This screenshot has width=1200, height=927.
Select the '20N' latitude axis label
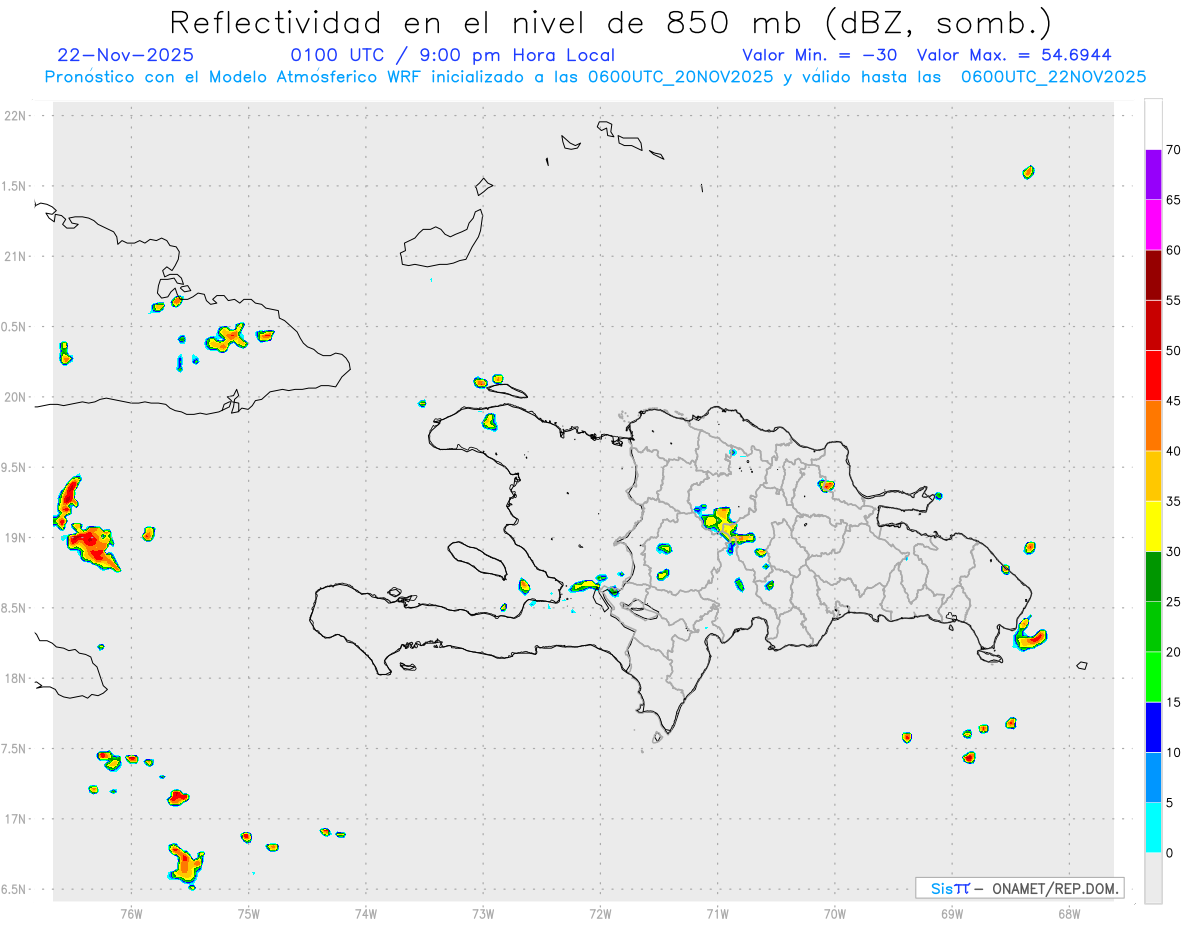(17, 397)
